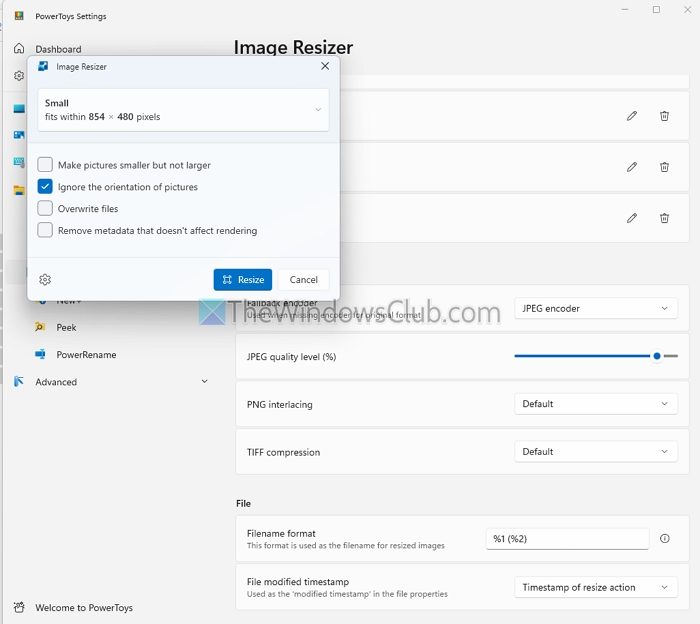Click the Advanced category icon
700x624 pixels.
tap(19, 382)
